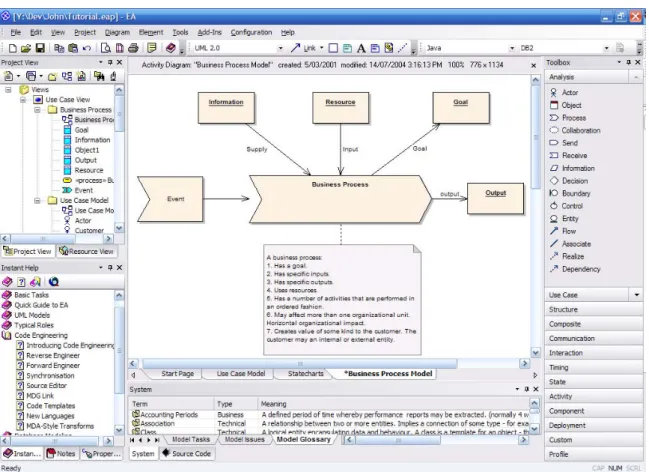Select Goal element in project tree
Viewport: 649px width, 472px height.
pyautogui.click(x=82, y=130)
